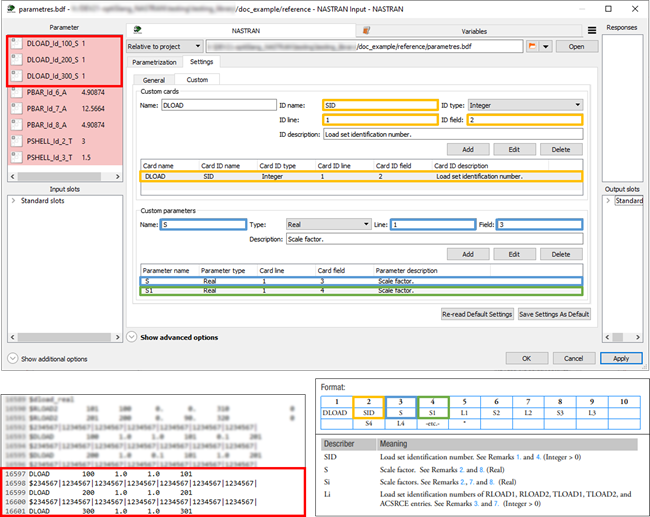The width and height of the screenshot is (650, 517).
Task: Select the Custom sub-tab
Action: pos(197,80)
